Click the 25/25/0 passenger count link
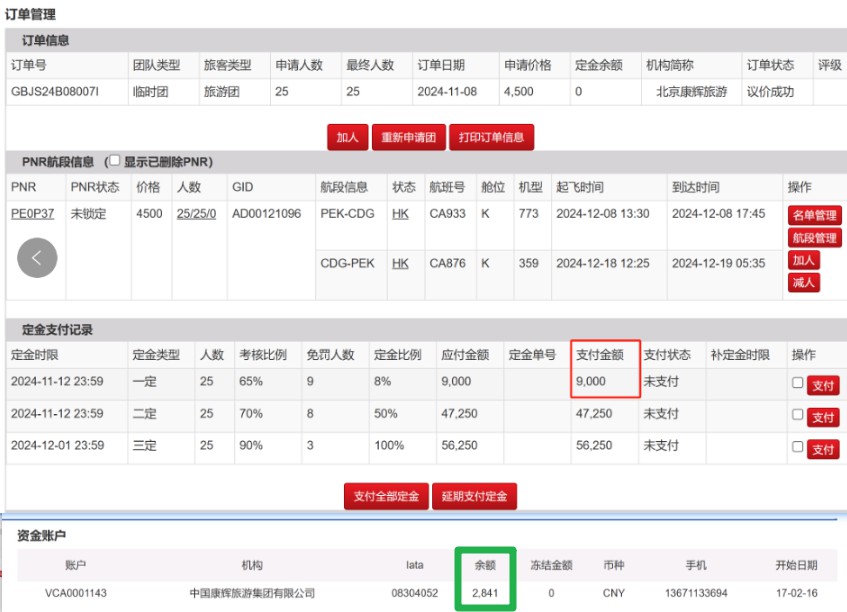Viewport: 847px width, 612px height. click(x=196, y=214)
